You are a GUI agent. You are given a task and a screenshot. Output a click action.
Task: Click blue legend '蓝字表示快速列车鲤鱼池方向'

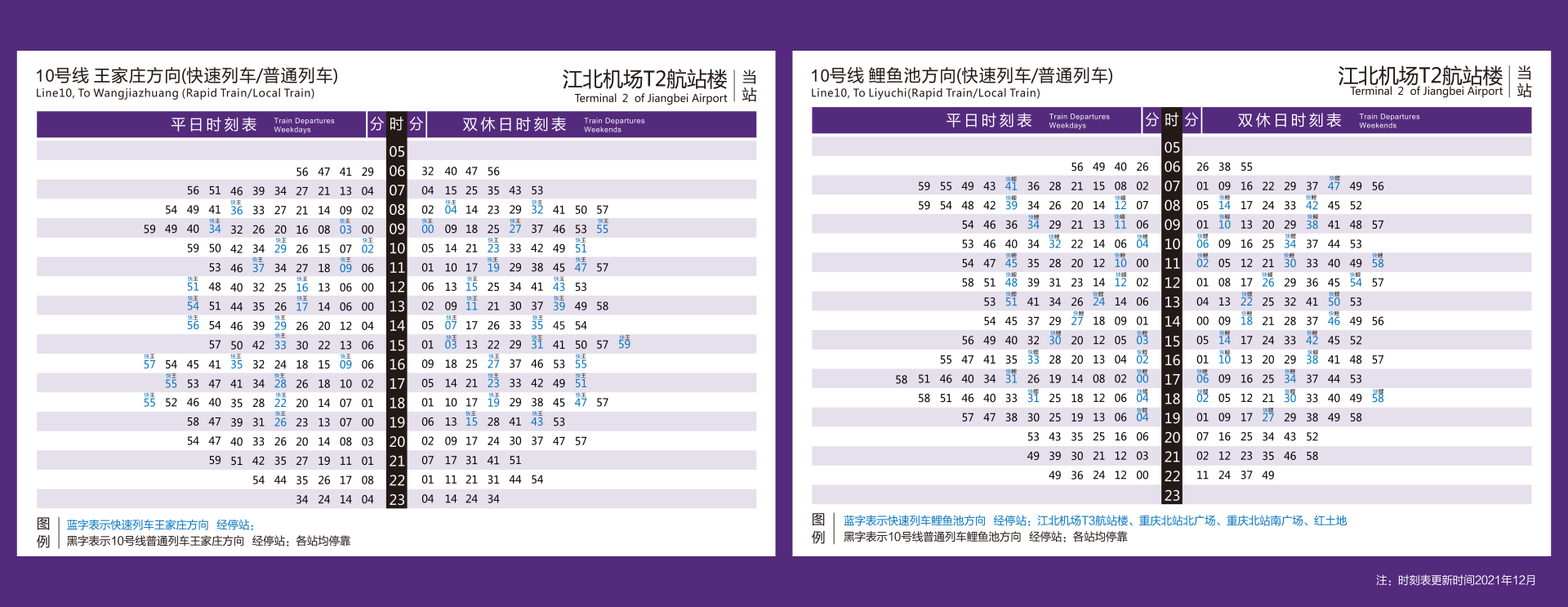tap(915, 520)
